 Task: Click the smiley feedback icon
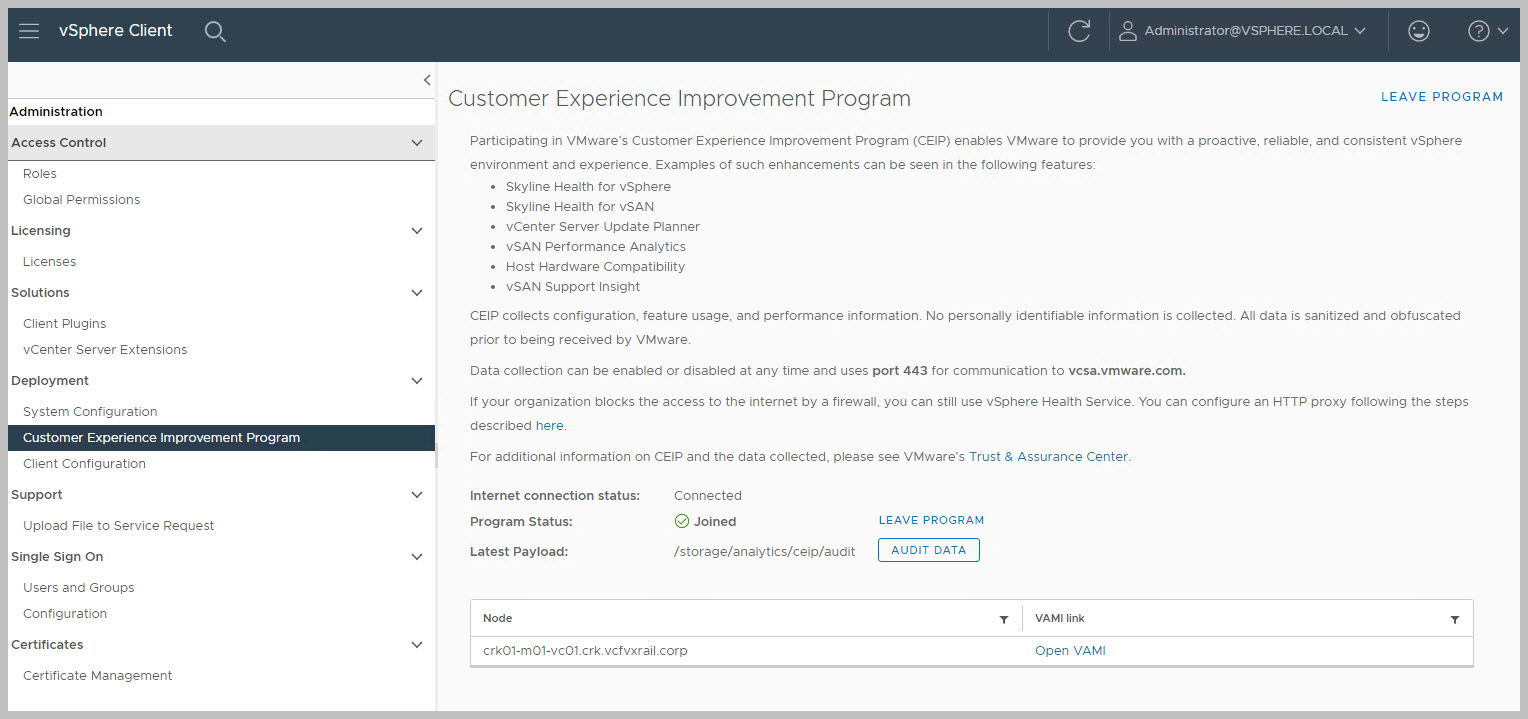(1418, 31)
